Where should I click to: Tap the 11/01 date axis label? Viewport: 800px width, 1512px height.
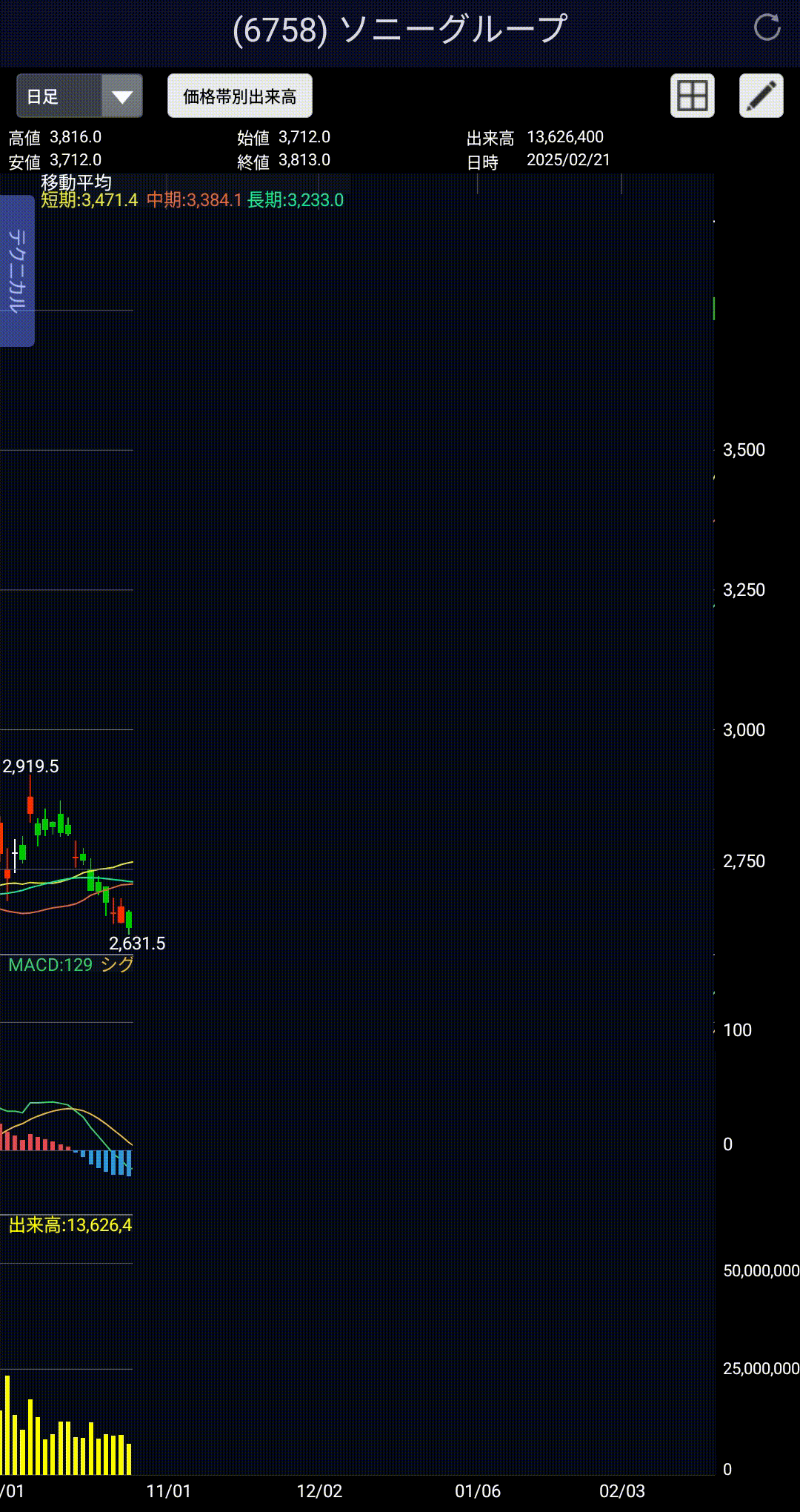[169, 1491]
